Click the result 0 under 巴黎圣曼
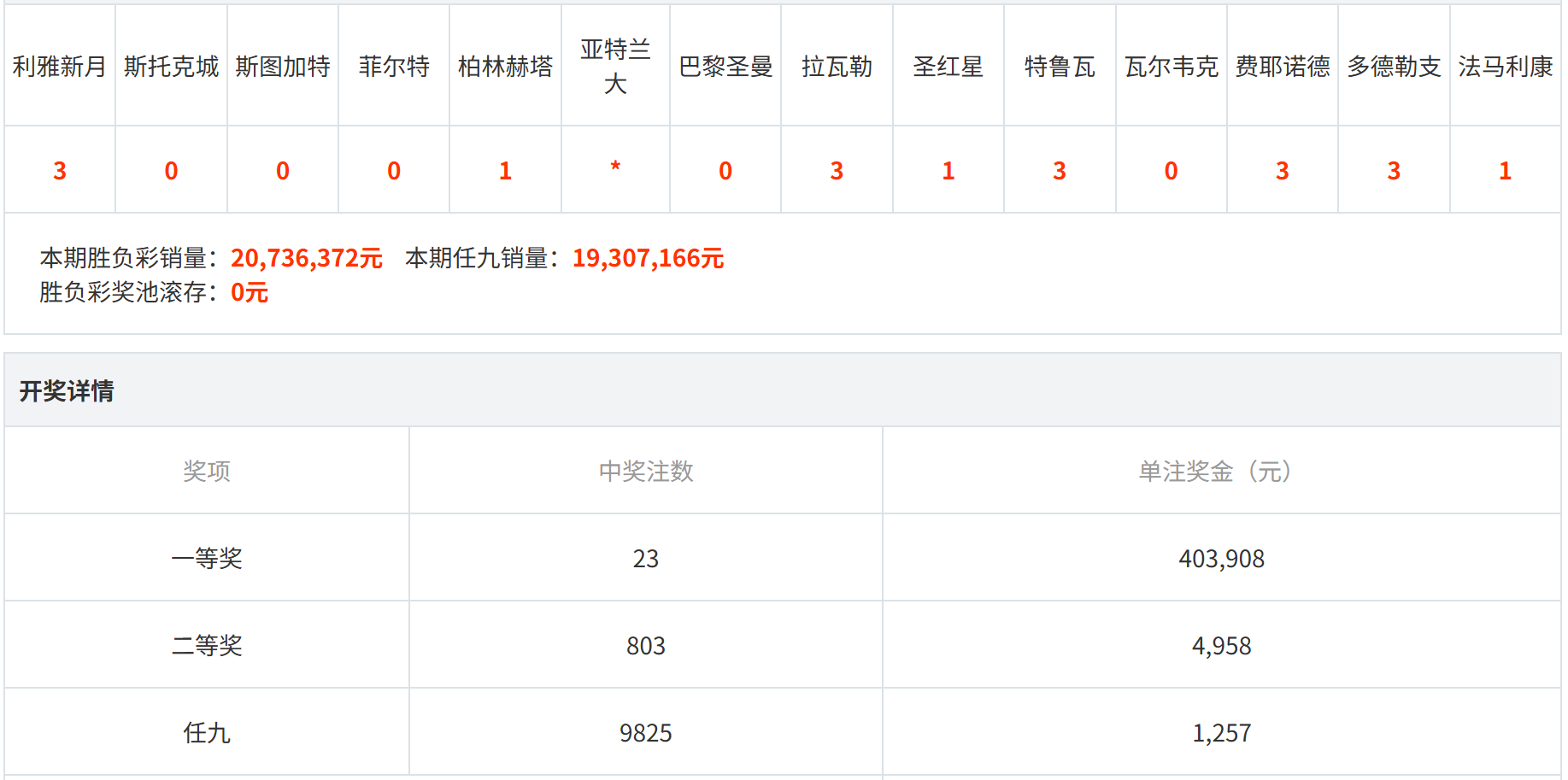1568x780 pixels. point(725,171)
